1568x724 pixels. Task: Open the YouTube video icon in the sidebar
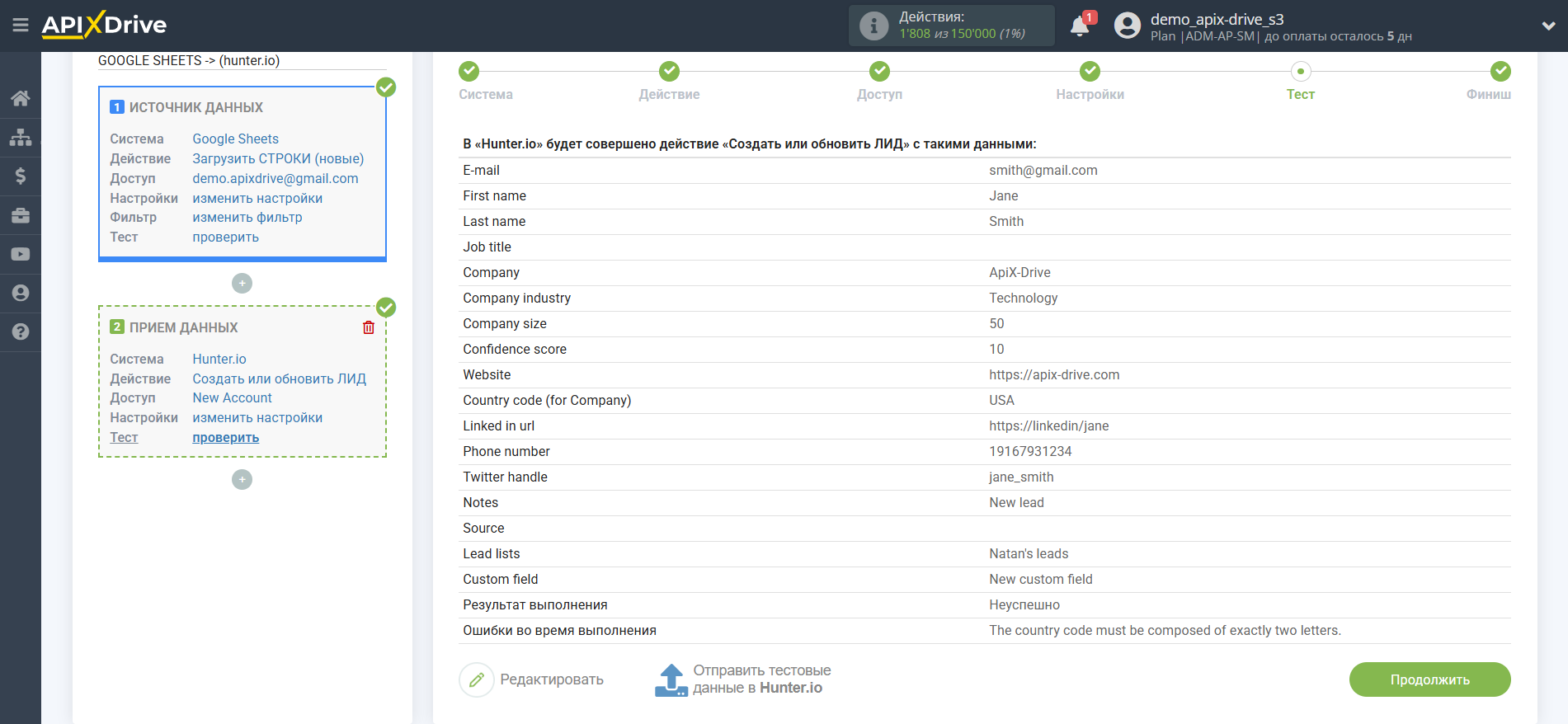[21, 255]
